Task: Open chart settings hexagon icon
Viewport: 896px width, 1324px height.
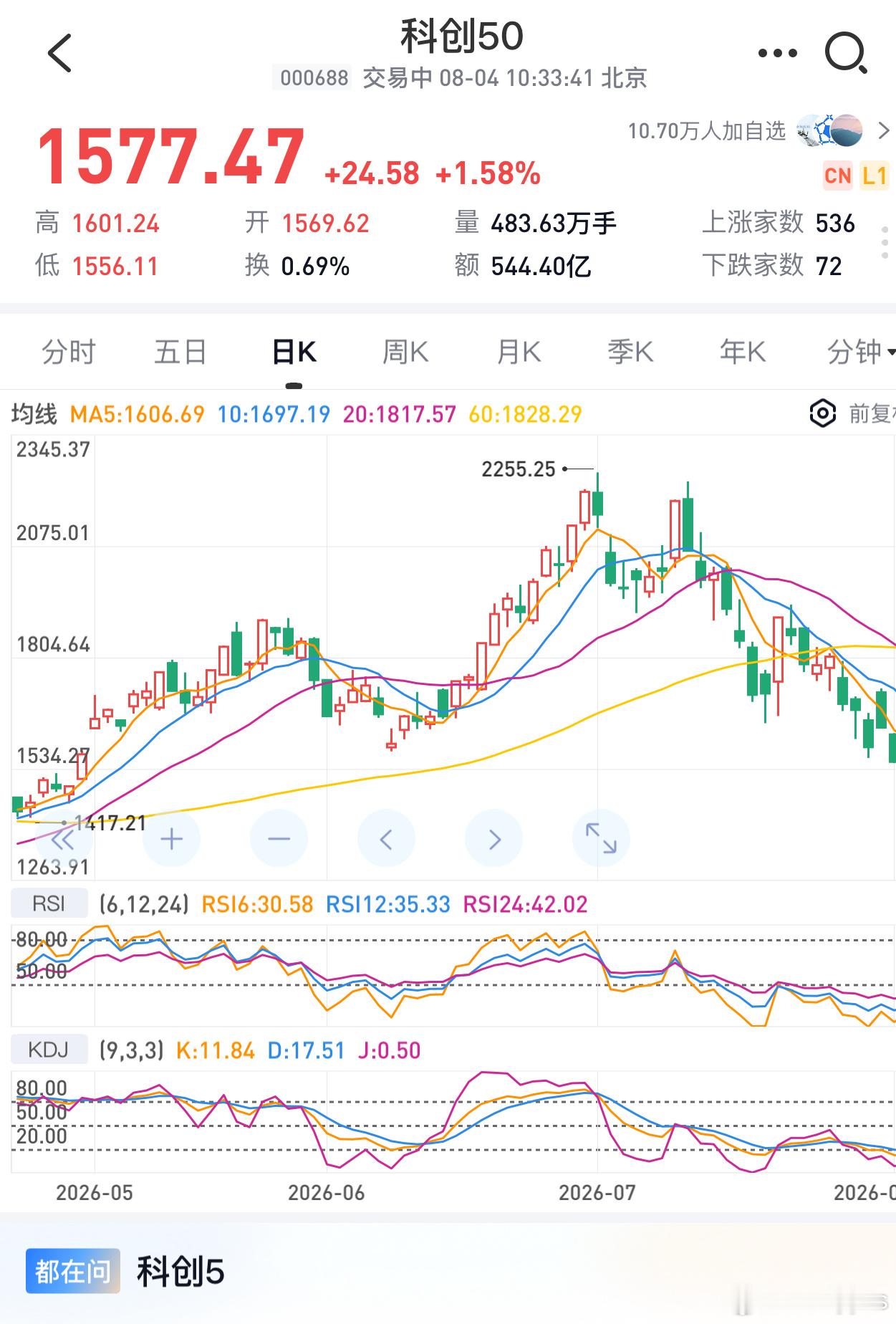Action: [822, 413]
